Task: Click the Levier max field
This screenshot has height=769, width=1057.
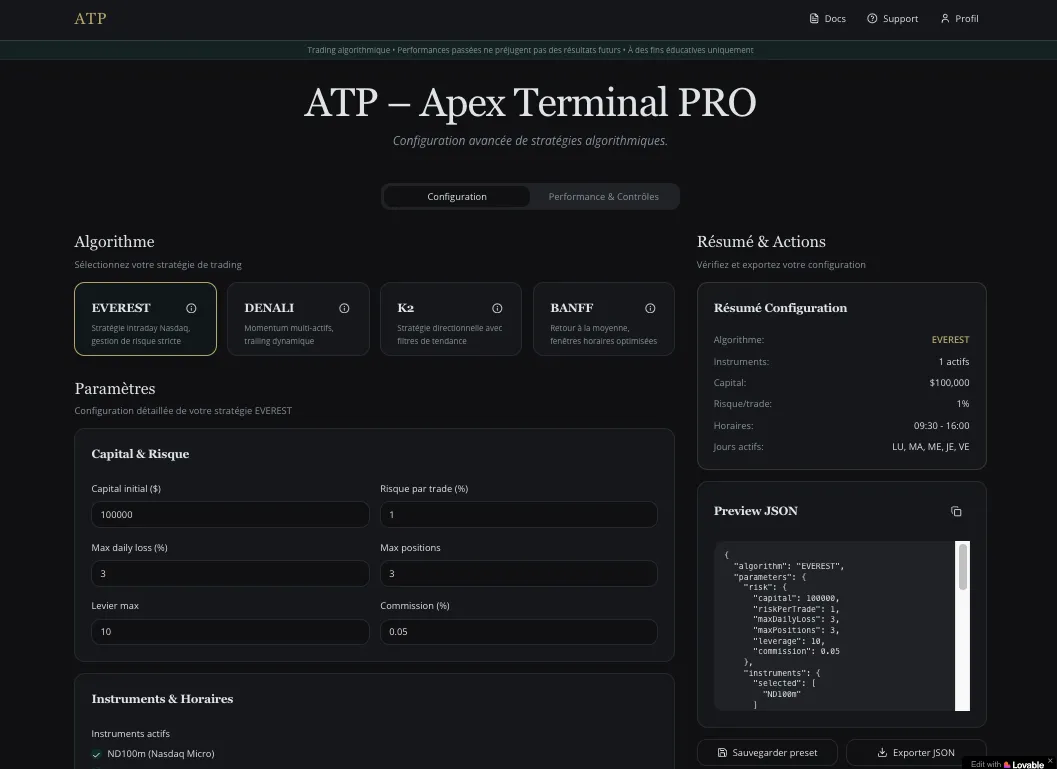Action: (230, 632)
